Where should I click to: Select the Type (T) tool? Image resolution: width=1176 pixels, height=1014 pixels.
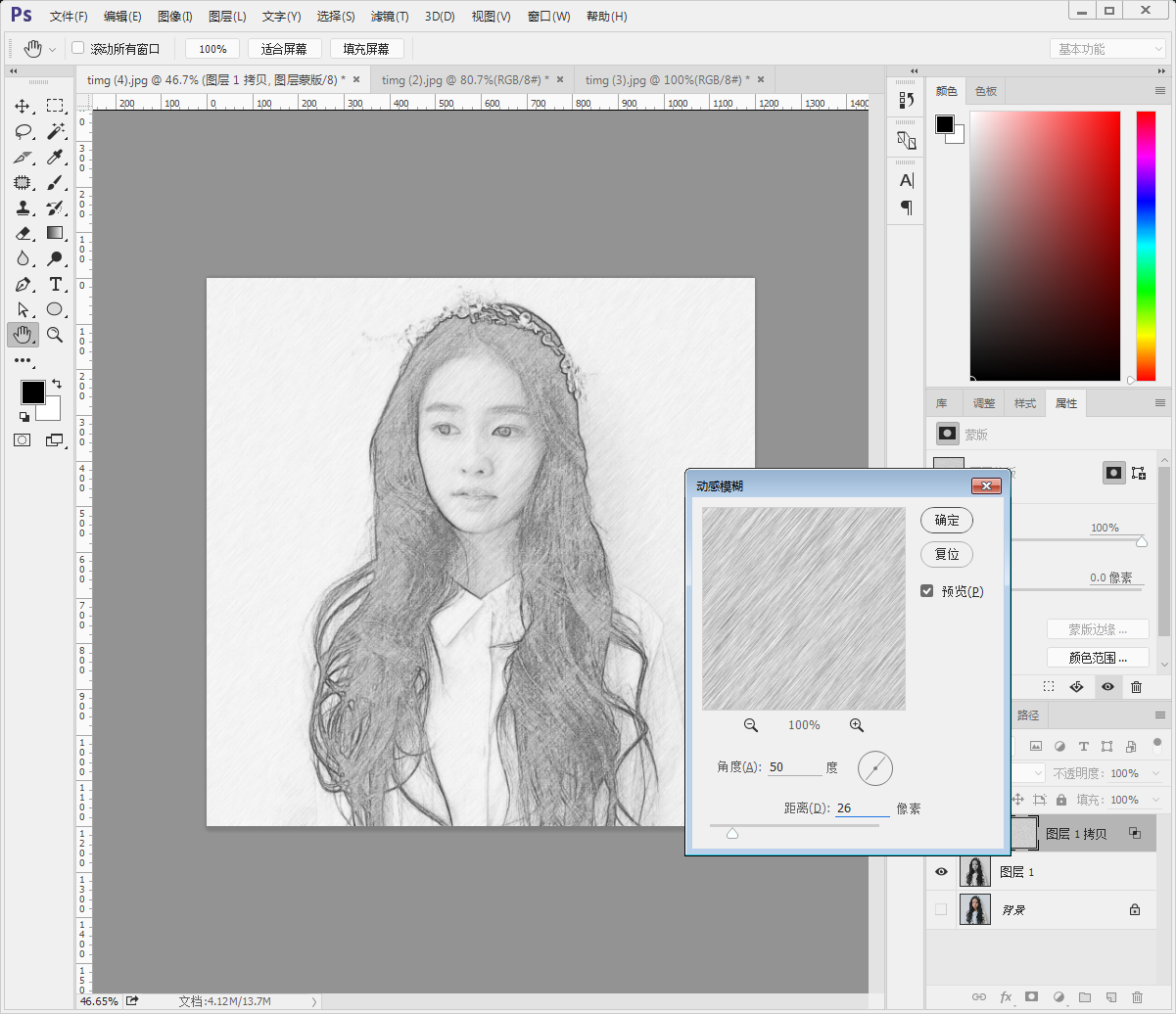[x=55, y=284]
